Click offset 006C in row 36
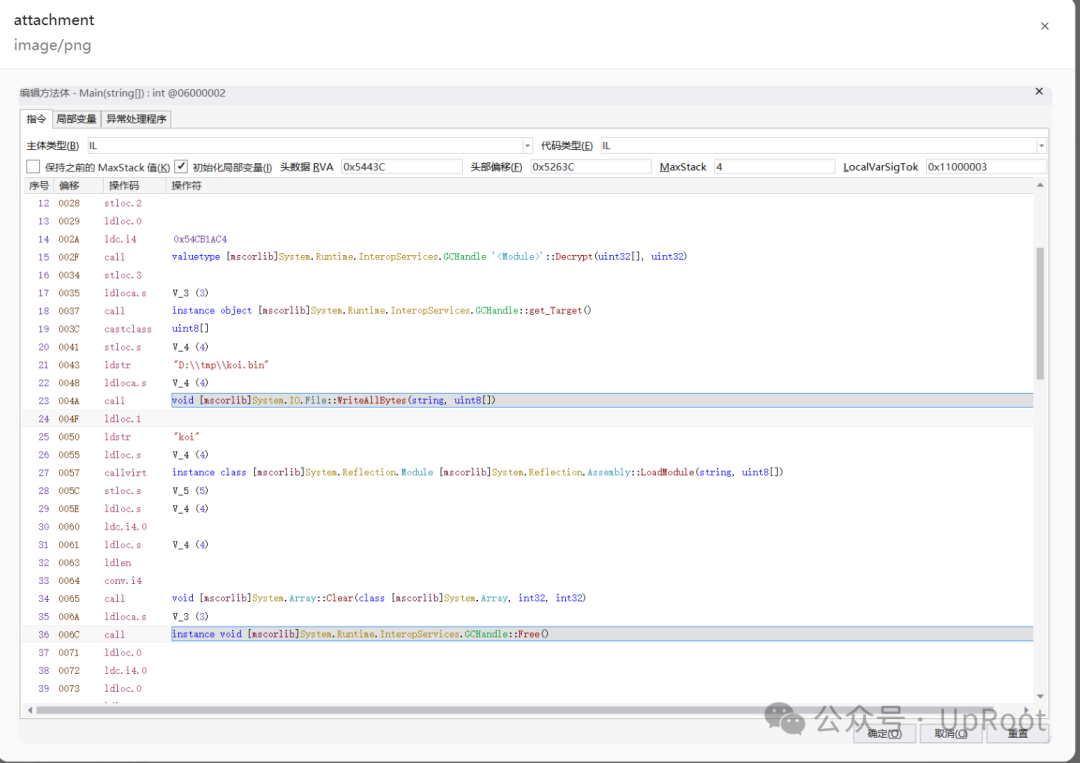 point(69,634)
